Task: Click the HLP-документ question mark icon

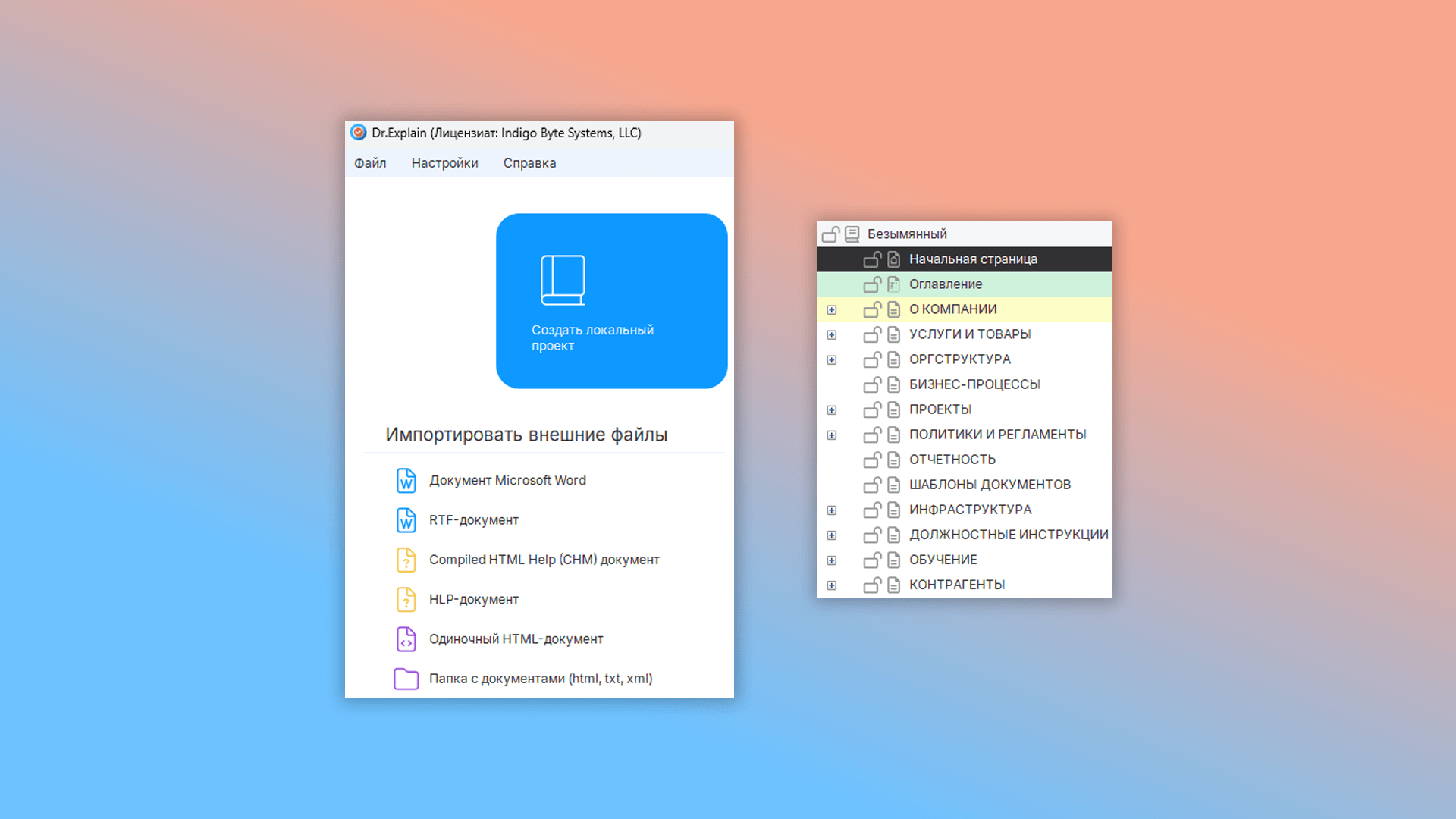Action: pyautogui.click(x=406, y=600)
